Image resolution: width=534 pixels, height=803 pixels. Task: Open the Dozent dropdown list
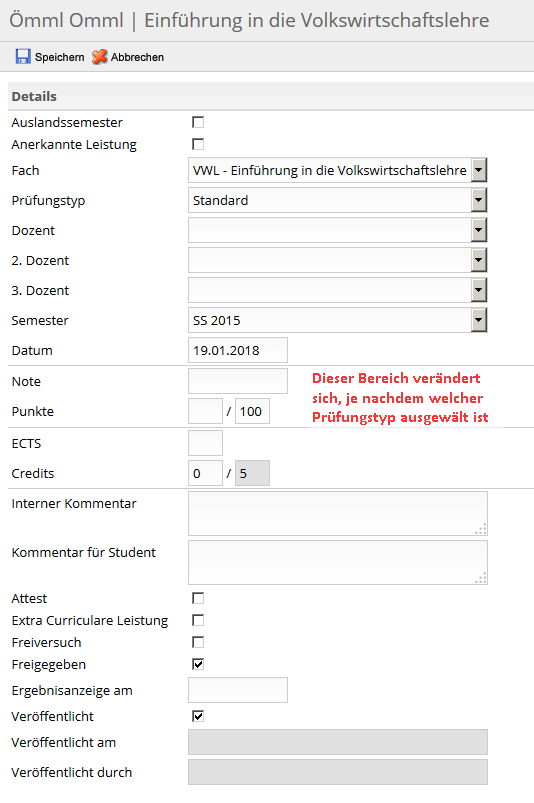click(x=479, y=230)
